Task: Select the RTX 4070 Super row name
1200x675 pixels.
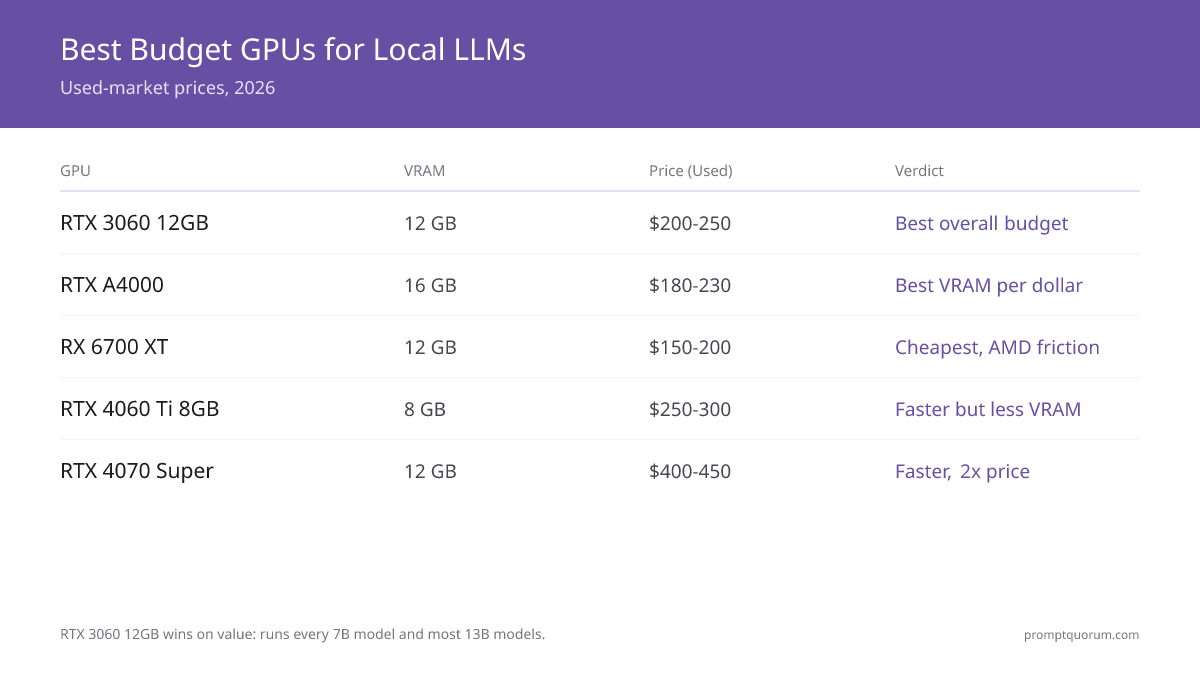Action: click(x=137, y=471)
